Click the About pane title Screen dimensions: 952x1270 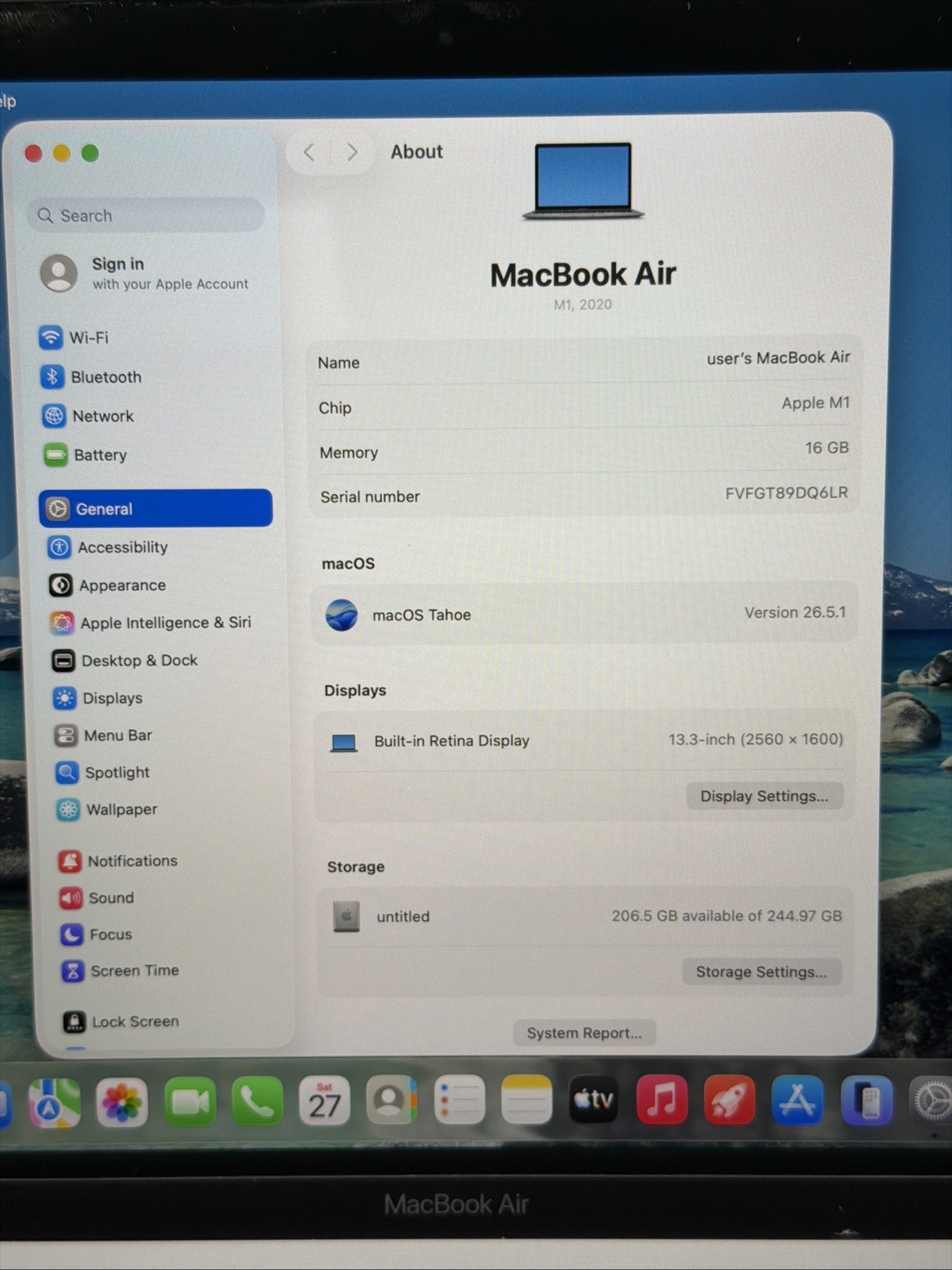tap(417, 152)
